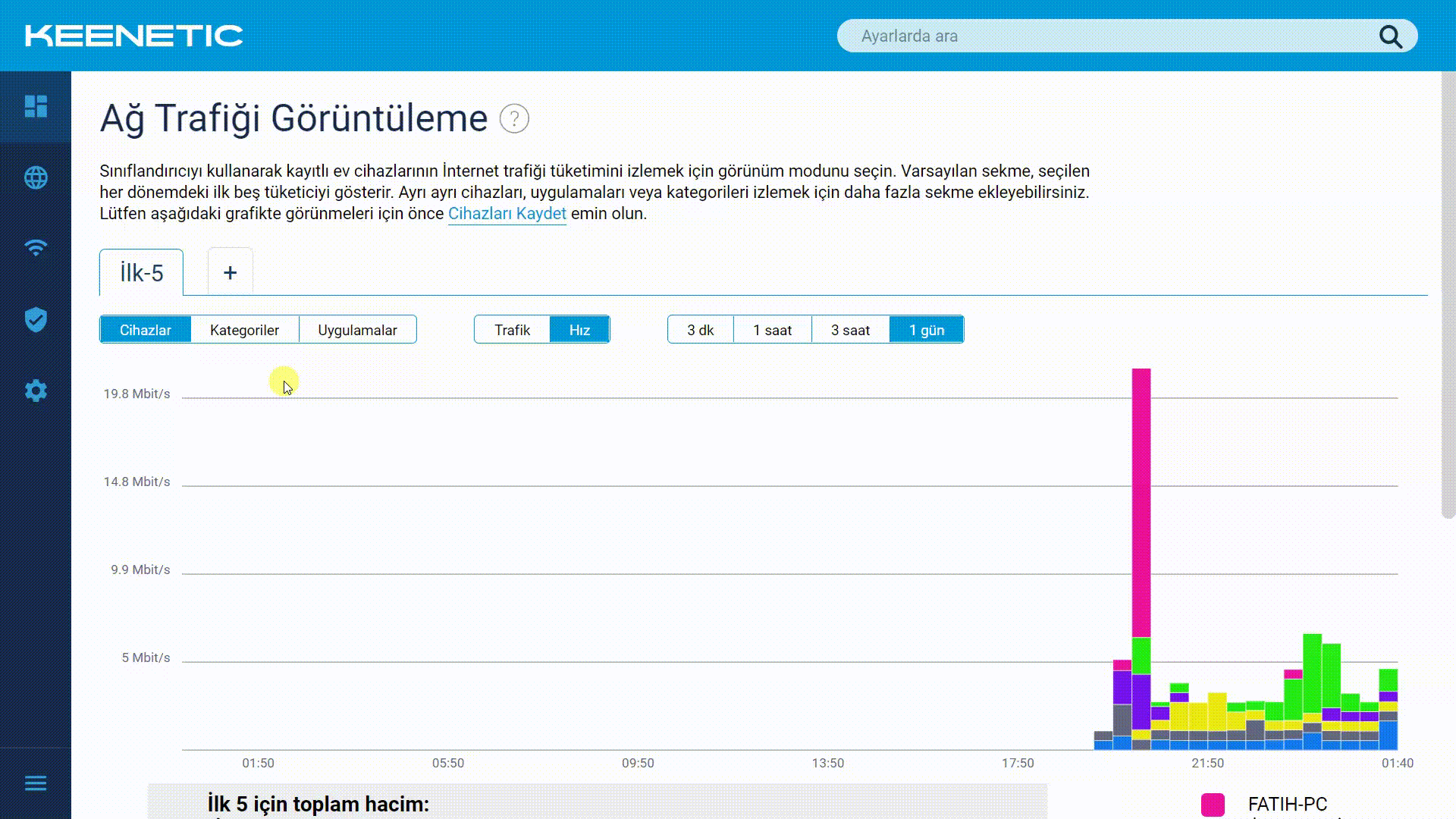Click the page vertical scrollbar
This screenshot has width=1456, height=819.
coord(1448,296)
